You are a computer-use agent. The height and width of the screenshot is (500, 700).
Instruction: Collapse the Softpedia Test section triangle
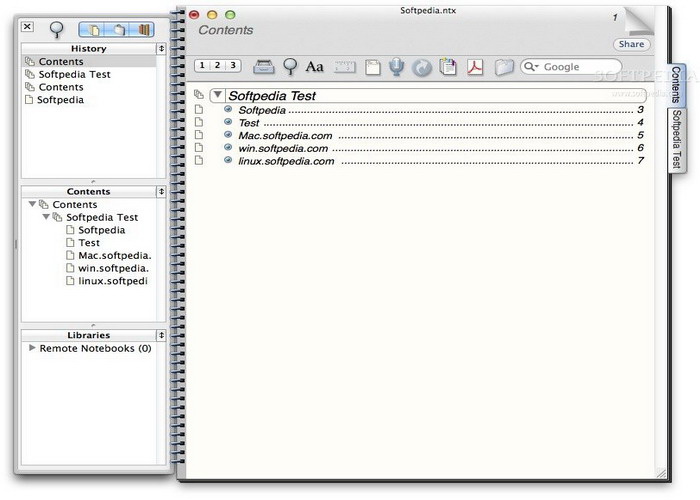(217, 95)
